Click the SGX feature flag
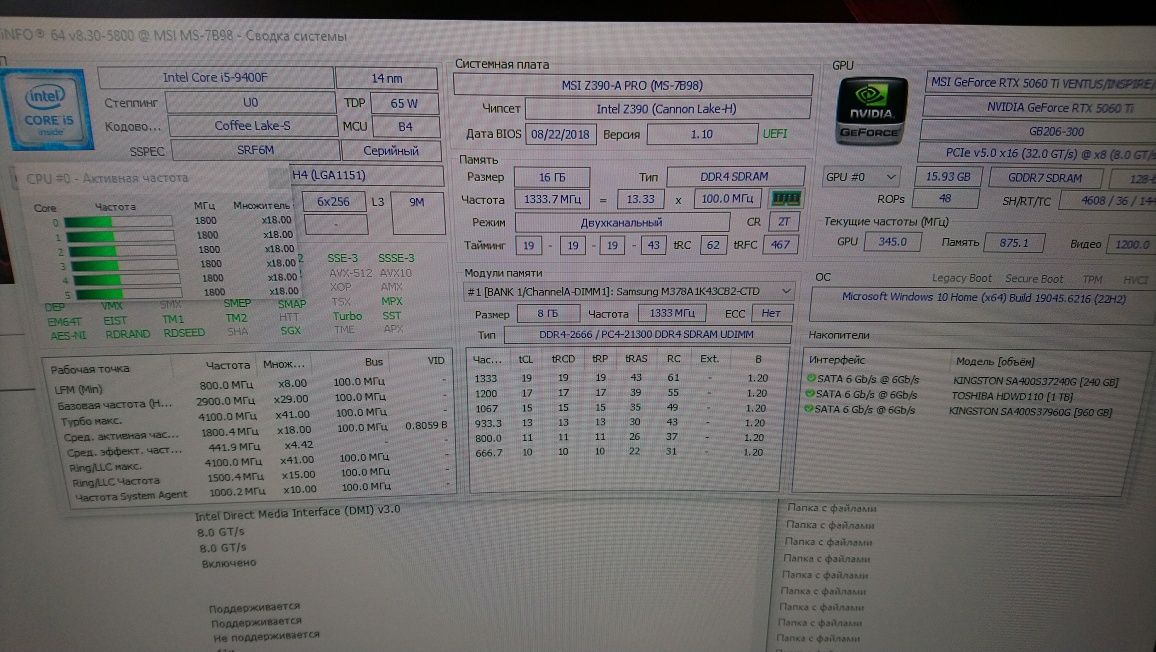The height and width of the screenshot is (652, 1156). tap(290, 330)
